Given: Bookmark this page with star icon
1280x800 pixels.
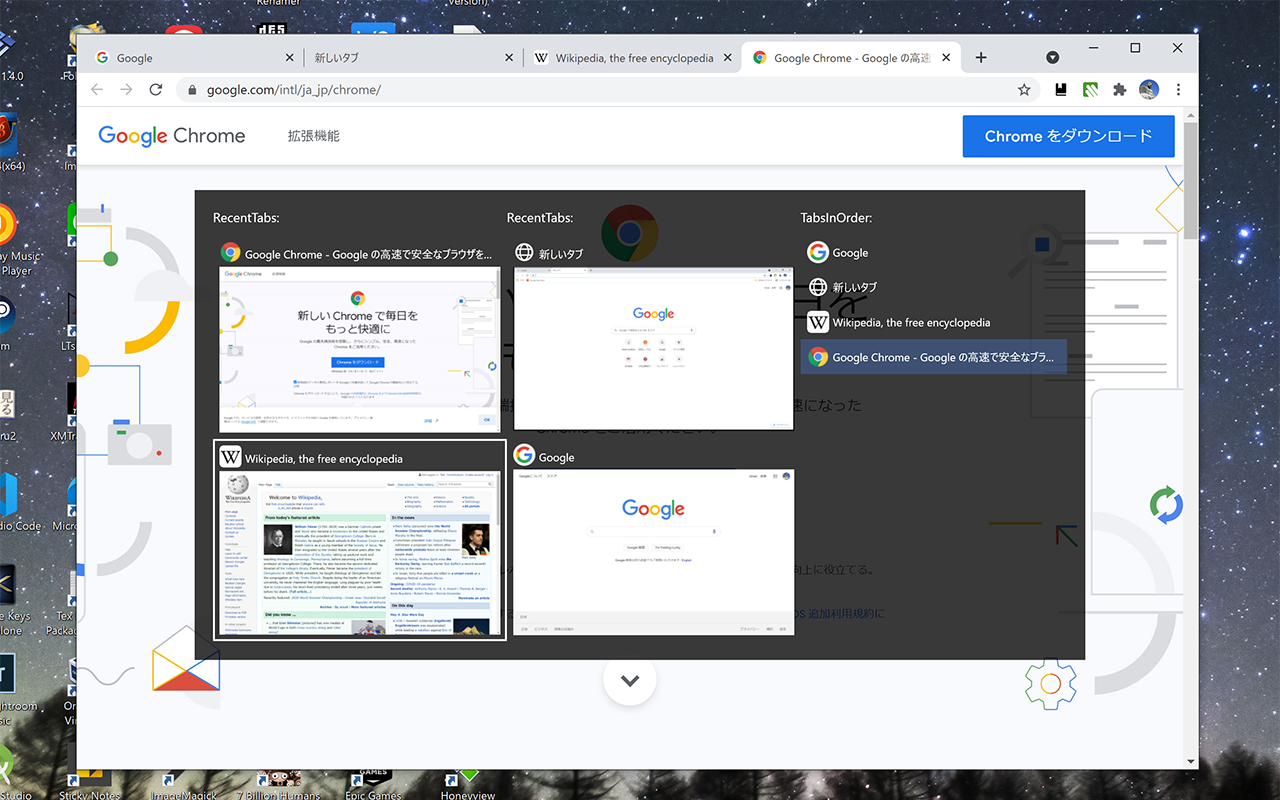Looking at the screenshot, I should 1024,90.
